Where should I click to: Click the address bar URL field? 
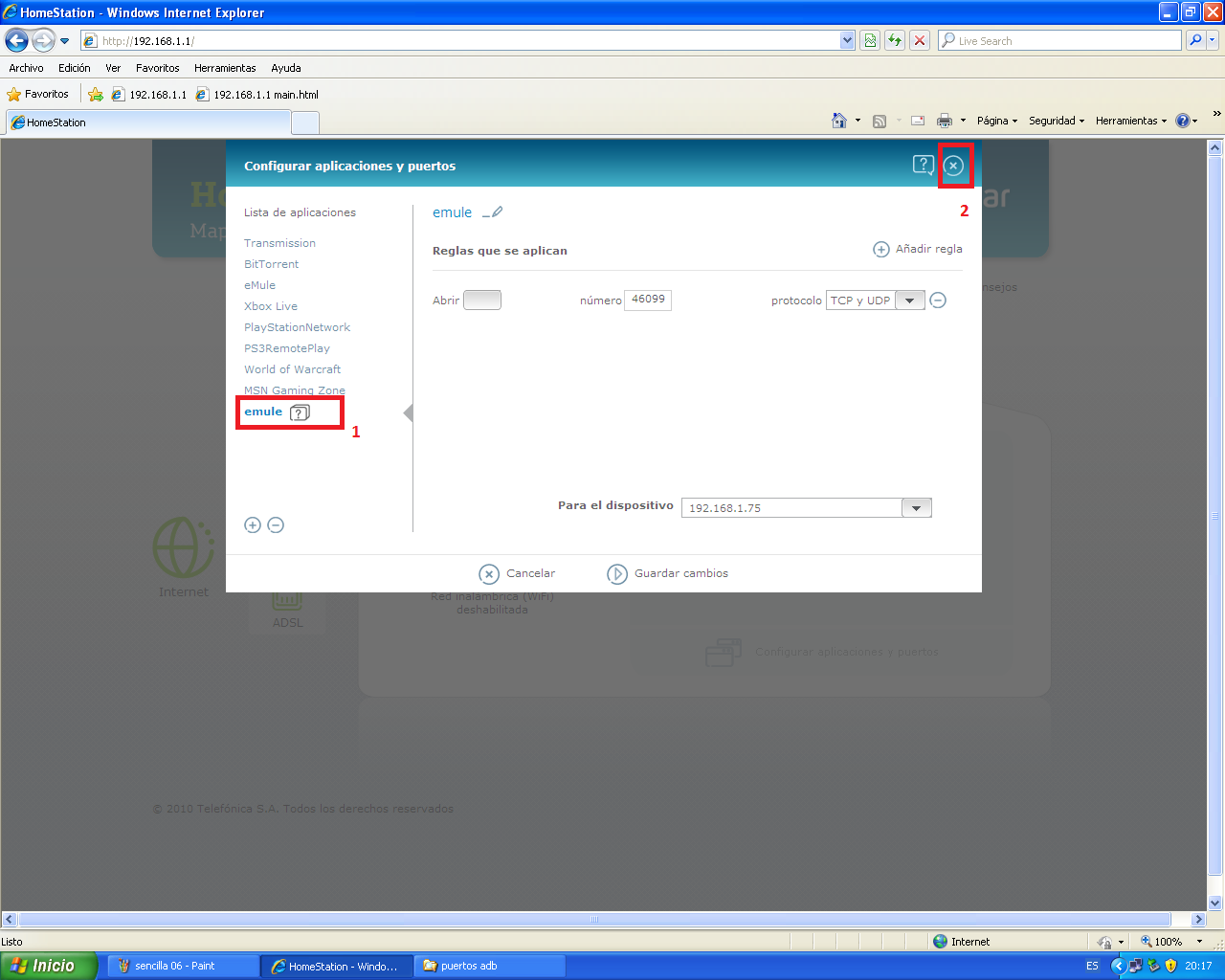pos(459,40)
